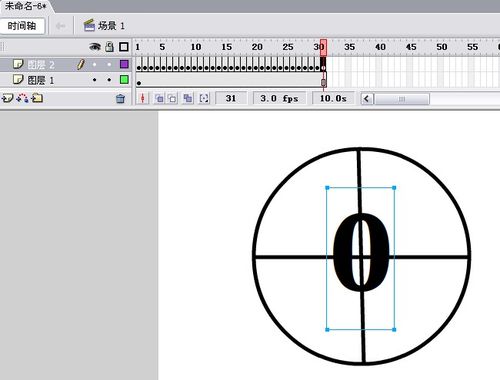Image resolution: width=500 pixels, height=380 pixels.
Task: Add a motion guide layer
Action: 22,98
